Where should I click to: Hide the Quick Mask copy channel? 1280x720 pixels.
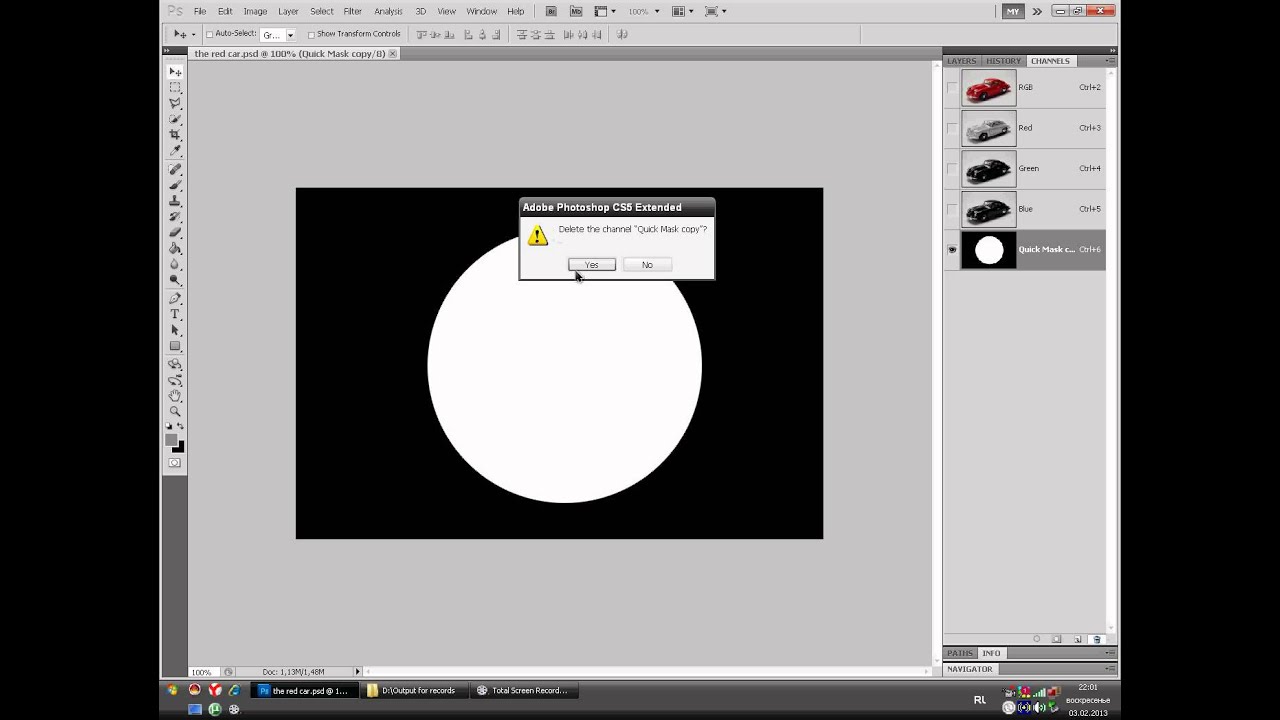coord(952,250)
